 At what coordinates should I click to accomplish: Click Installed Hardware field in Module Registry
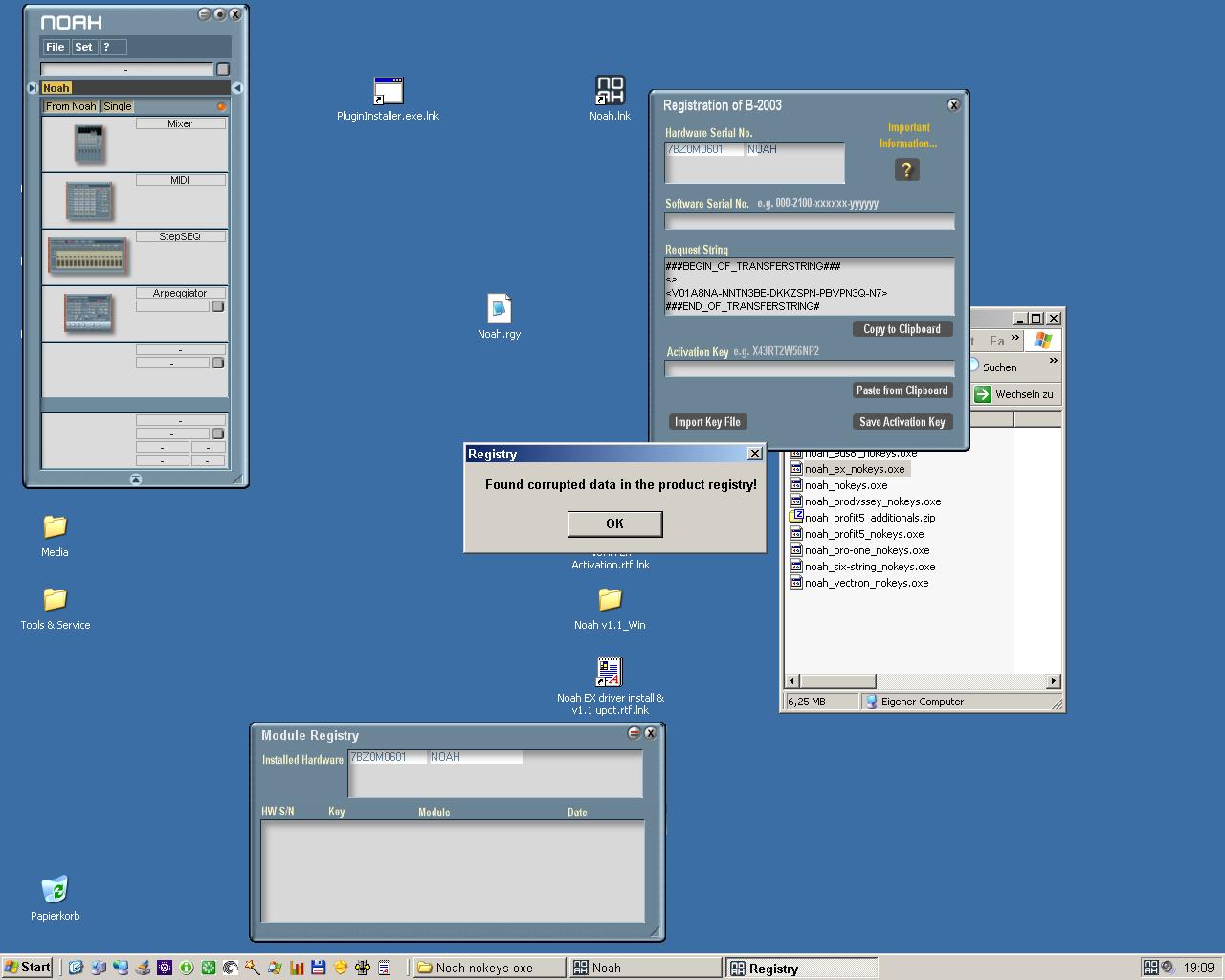click(x=495, y=773)
